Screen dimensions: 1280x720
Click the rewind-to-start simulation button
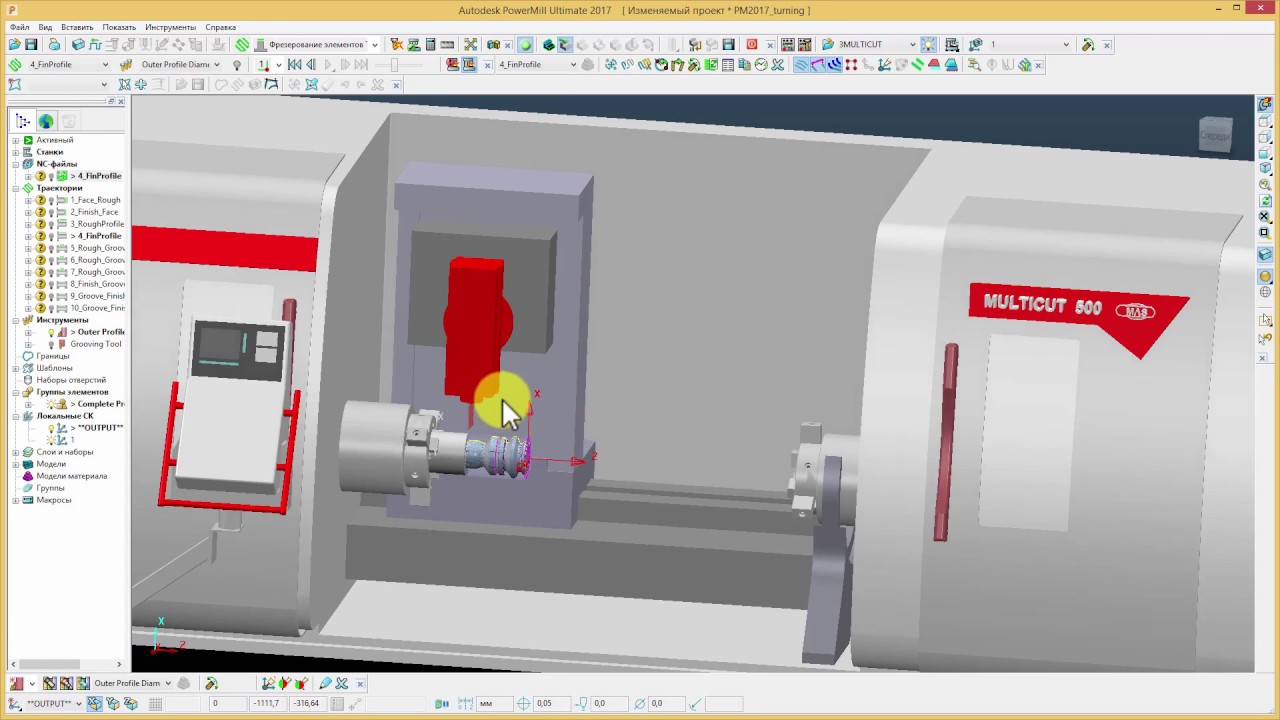pos(294,65)
